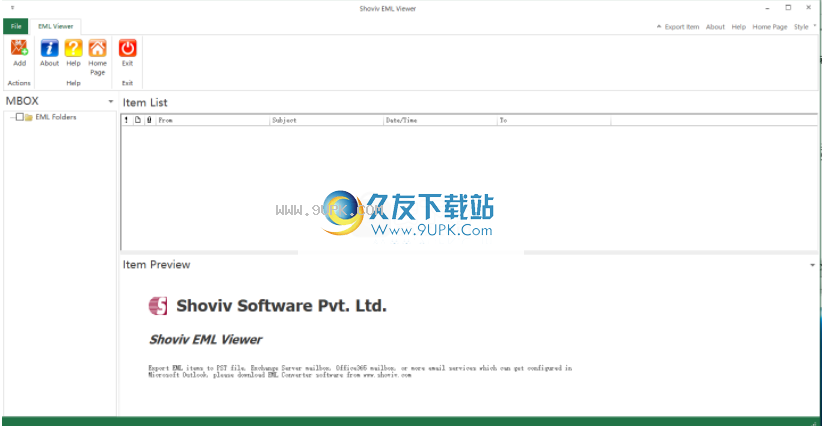Sort by the From column header
This screenshot has height=426, width=823.
(213, 120)
